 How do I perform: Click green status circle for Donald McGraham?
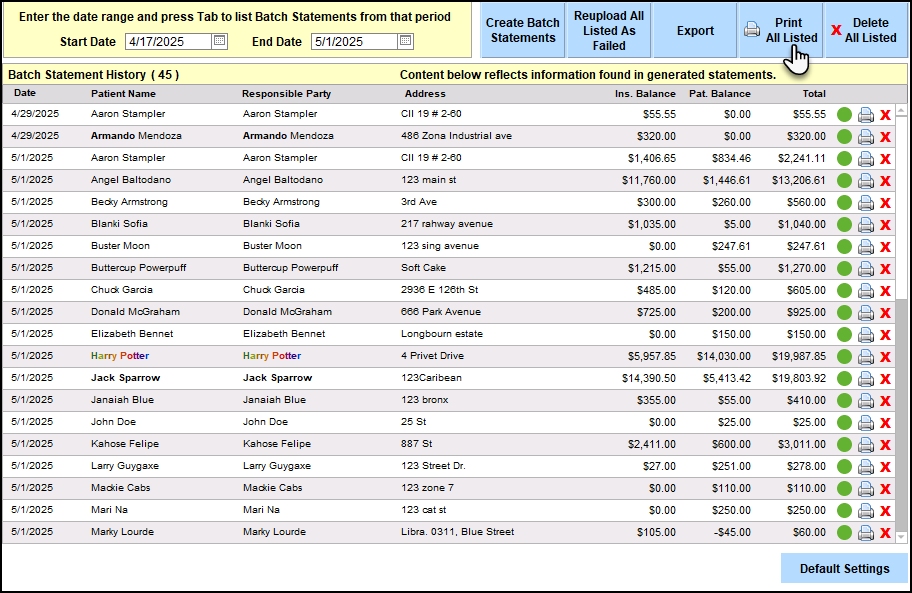[x=845, y=313]
